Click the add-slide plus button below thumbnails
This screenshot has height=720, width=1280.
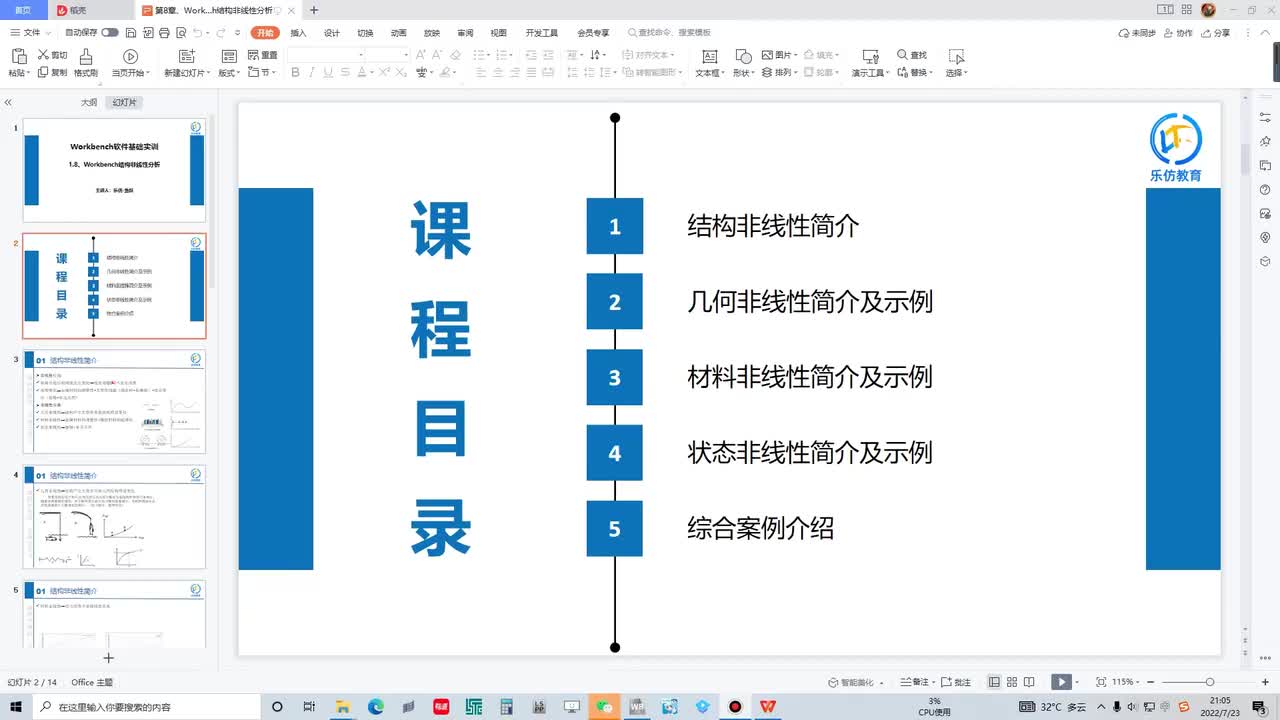click(x=109, y=657)
